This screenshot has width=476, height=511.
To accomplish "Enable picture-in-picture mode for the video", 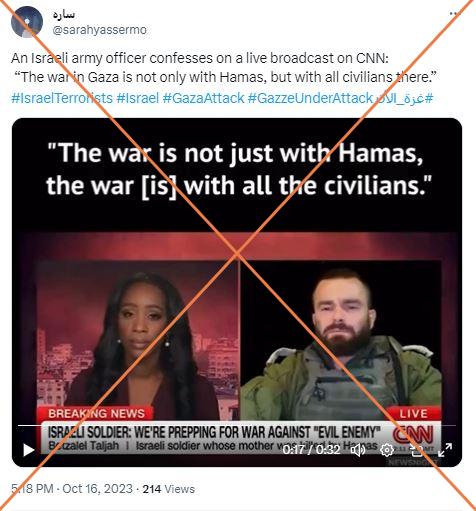I will coord(416,450).
